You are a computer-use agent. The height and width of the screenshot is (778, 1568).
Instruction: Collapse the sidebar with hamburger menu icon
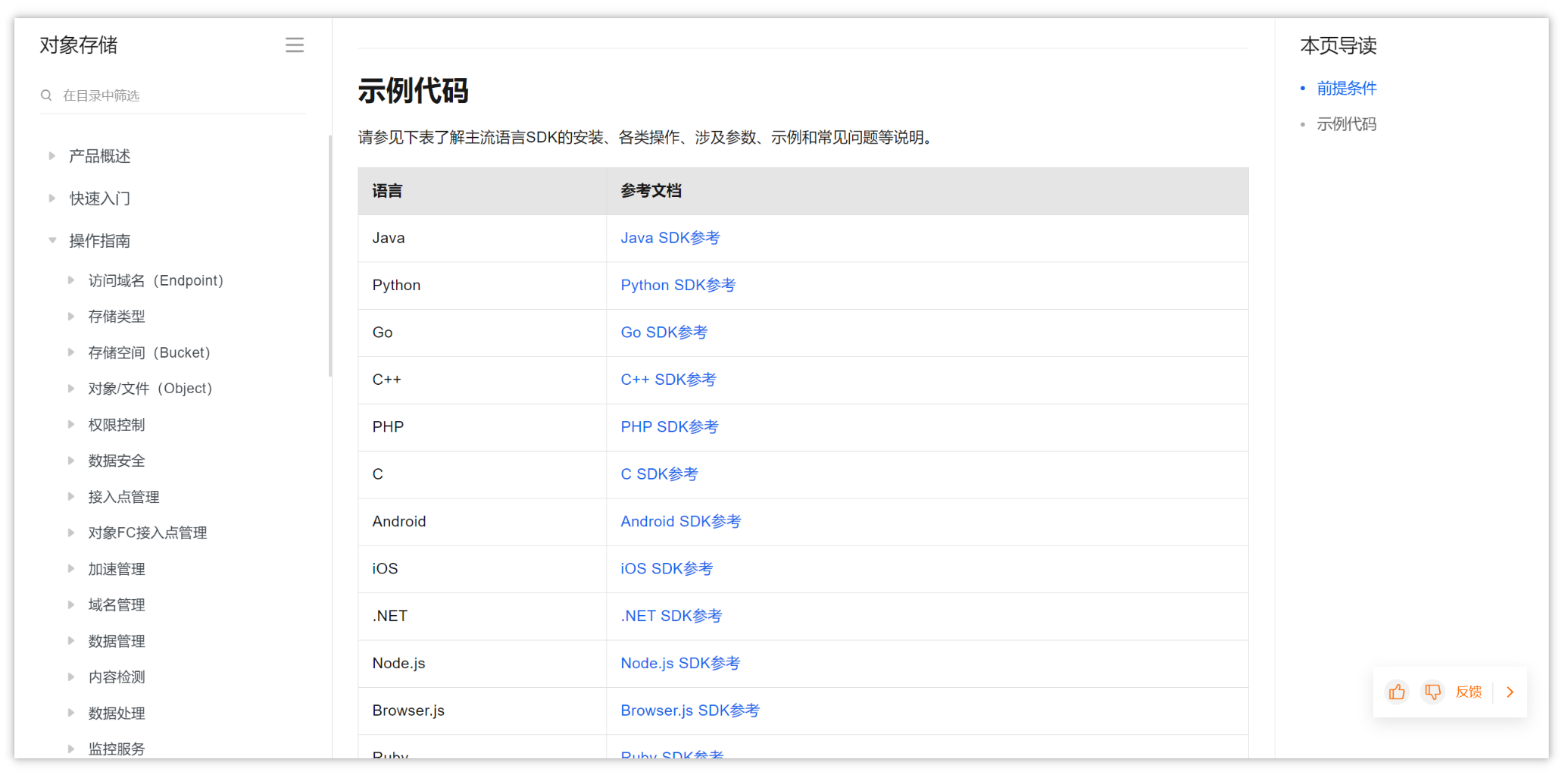click(x=295, y=45)
